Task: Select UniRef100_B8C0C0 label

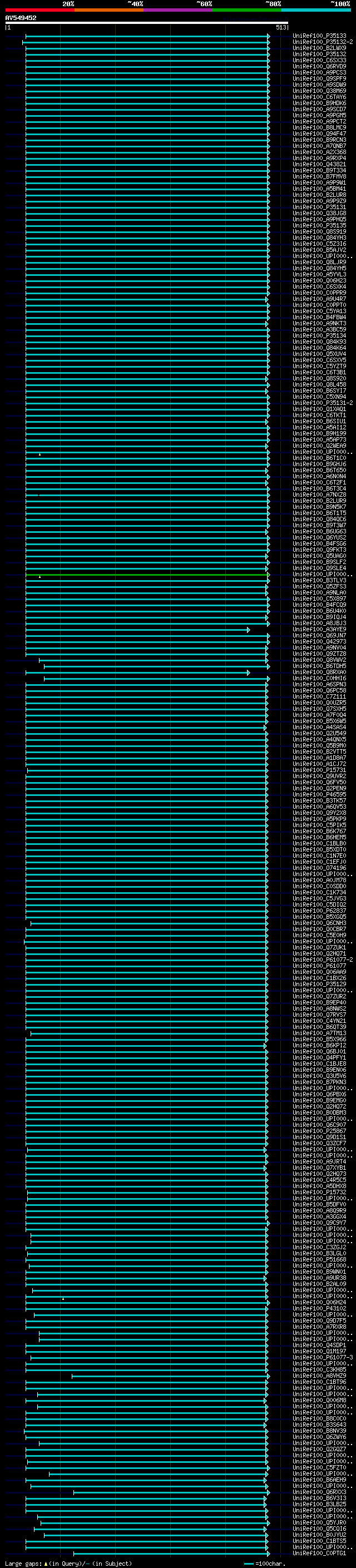Action: point(319,1419)
